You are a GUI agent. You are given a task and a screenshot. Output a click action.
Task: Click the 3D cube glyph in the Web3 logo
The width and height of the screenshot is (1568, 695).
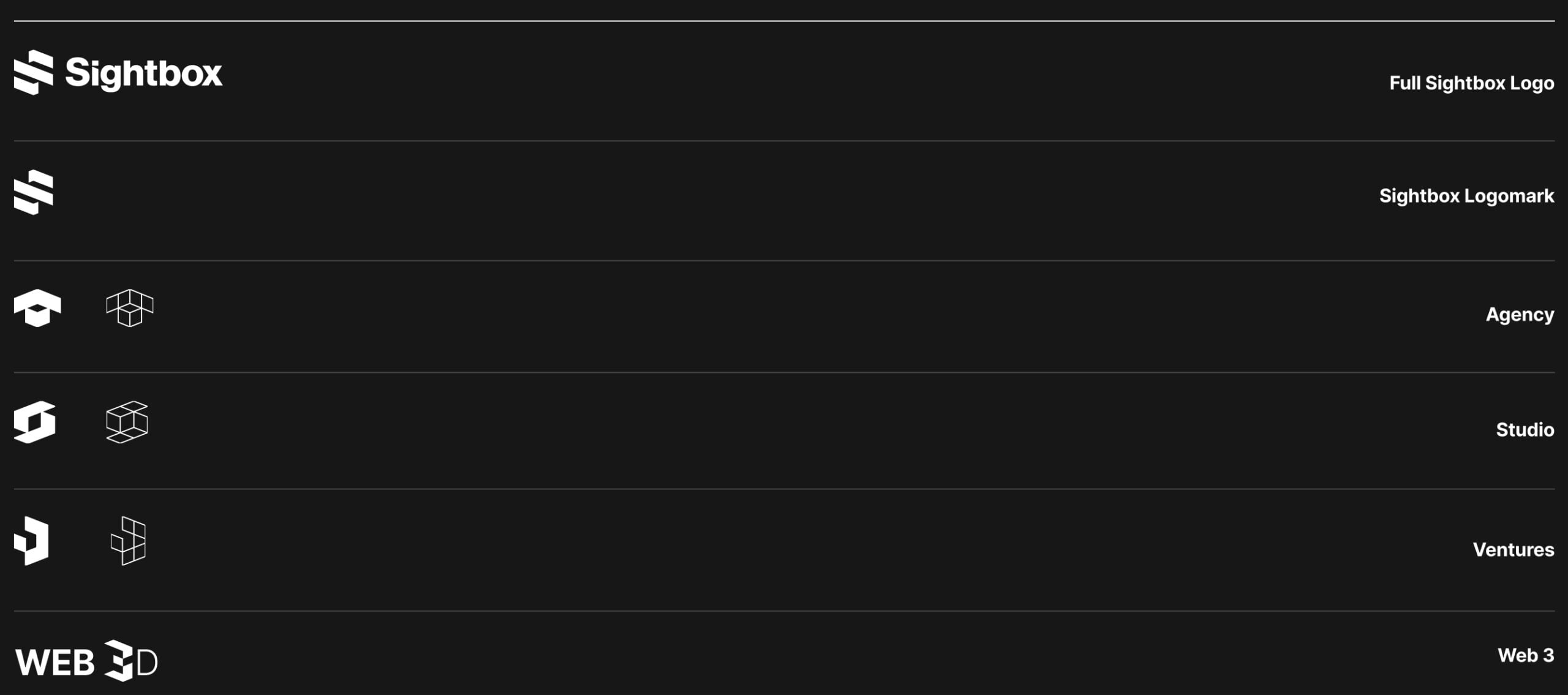coord(119,661)
